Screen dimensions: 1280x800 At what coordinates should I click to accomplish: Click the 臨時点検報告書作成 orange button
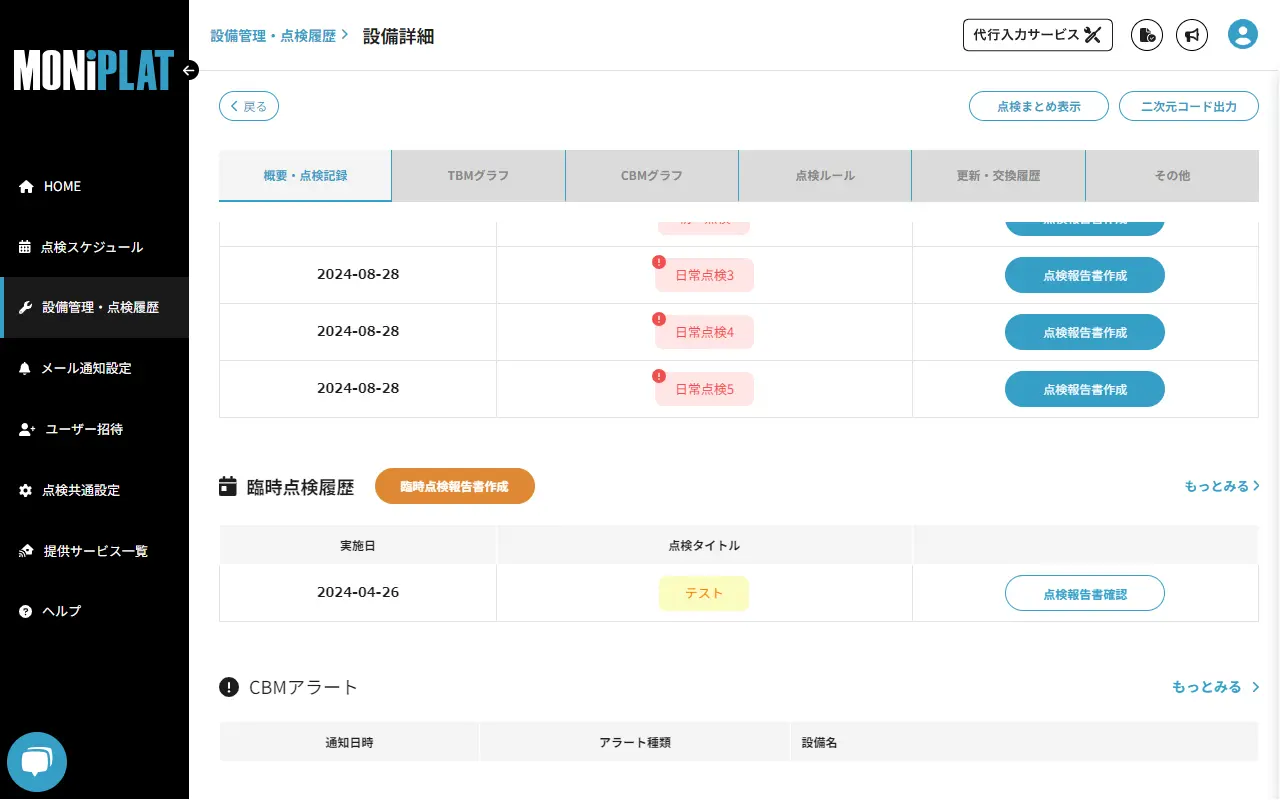coord(455,486)
